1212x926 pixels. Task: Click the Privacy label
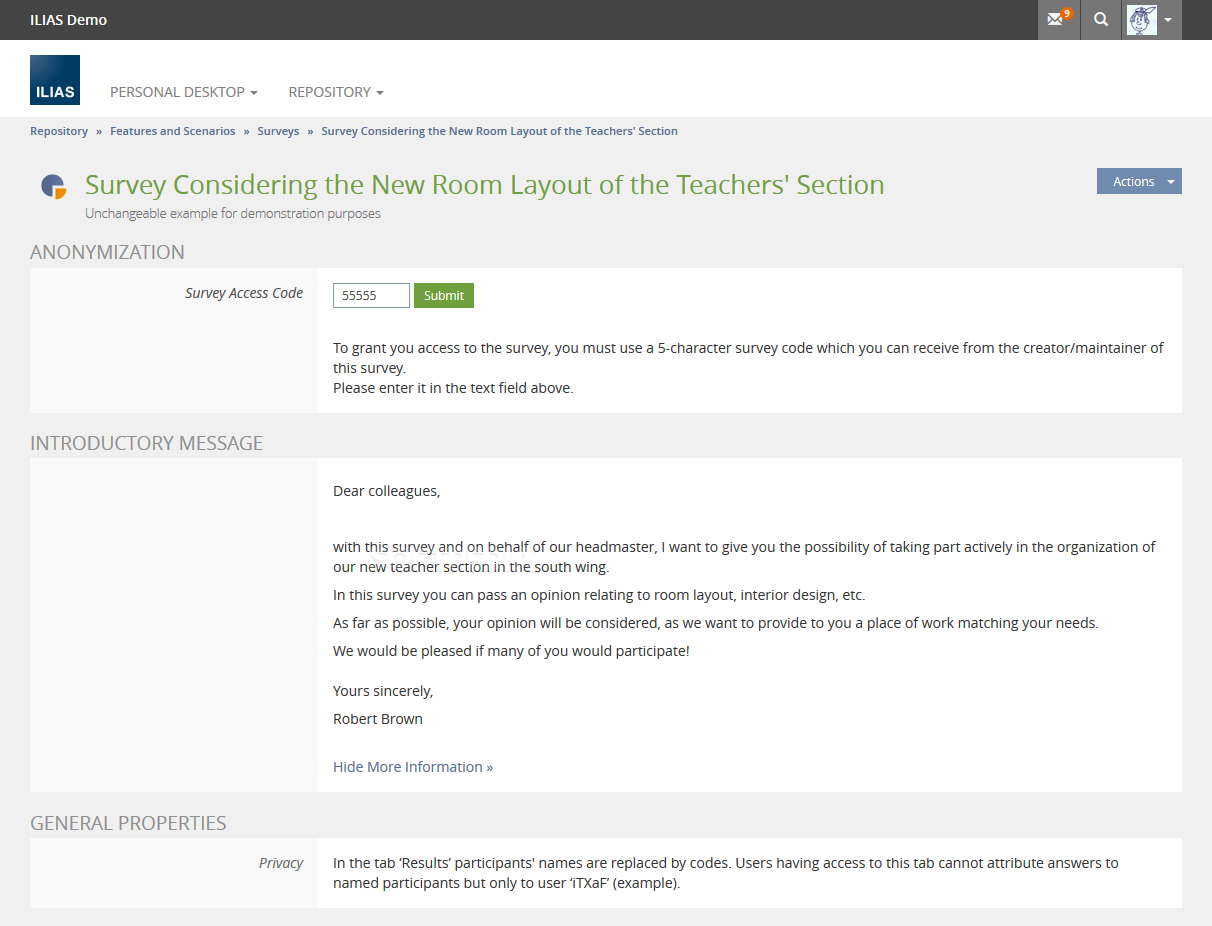(281, 863)
